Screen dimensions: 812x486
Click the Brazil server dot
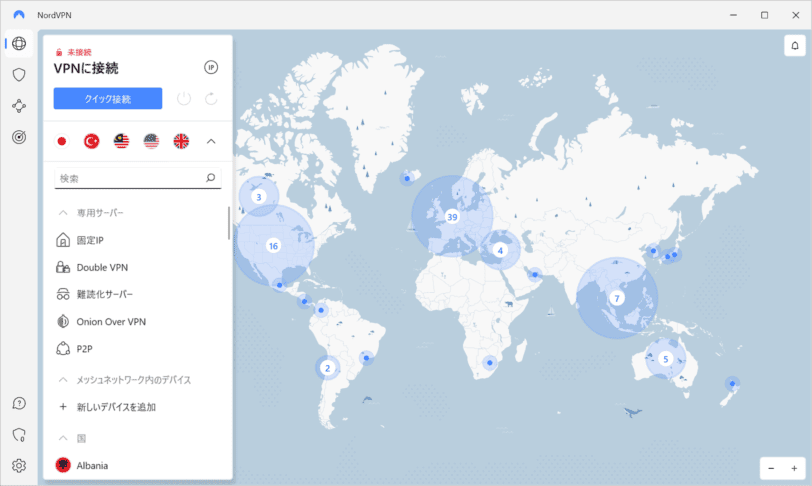[x=366, y=358]
